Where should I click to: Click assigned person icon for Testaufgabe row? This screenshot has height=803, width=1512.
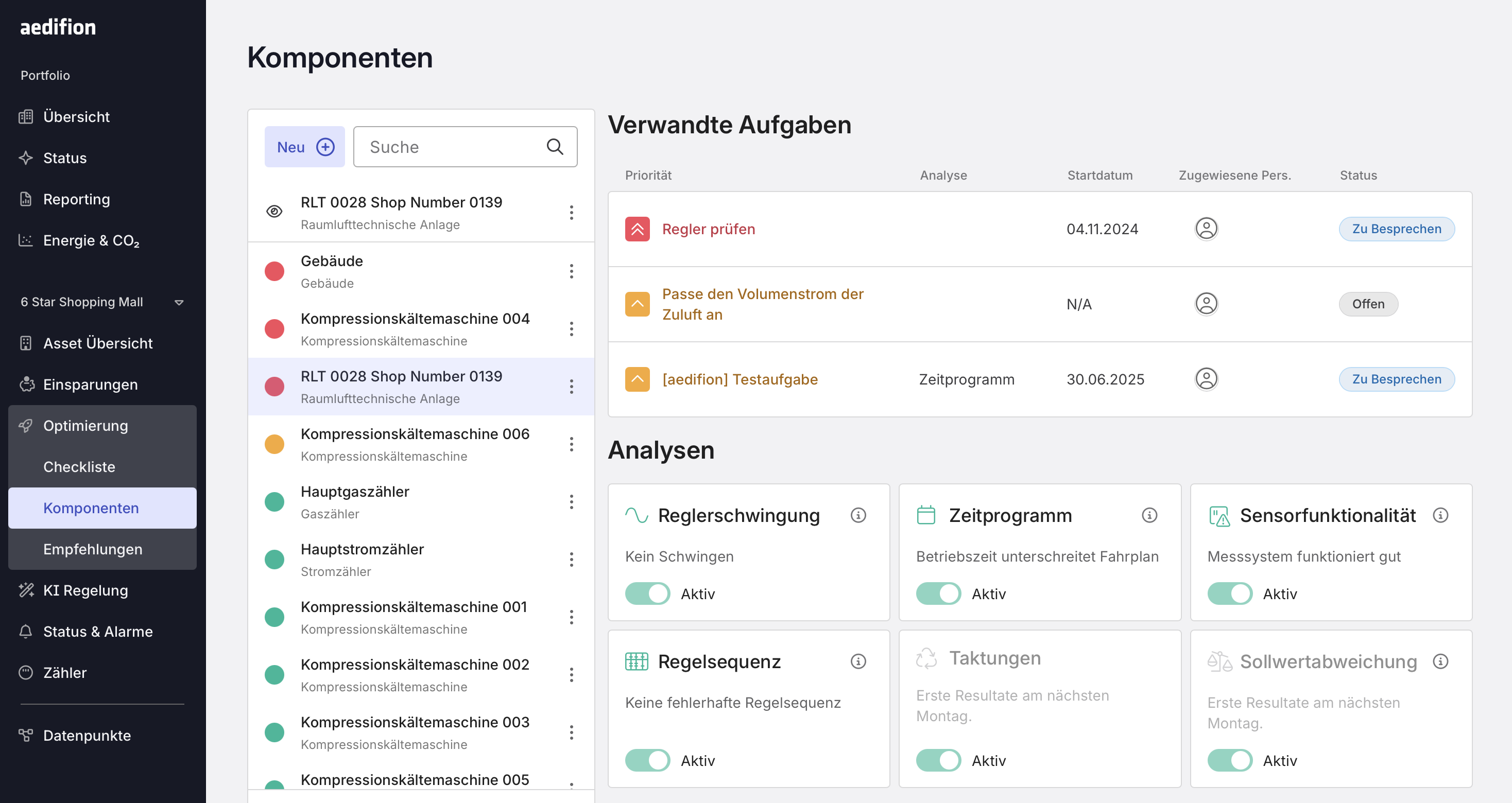[x=1206, y=379]
